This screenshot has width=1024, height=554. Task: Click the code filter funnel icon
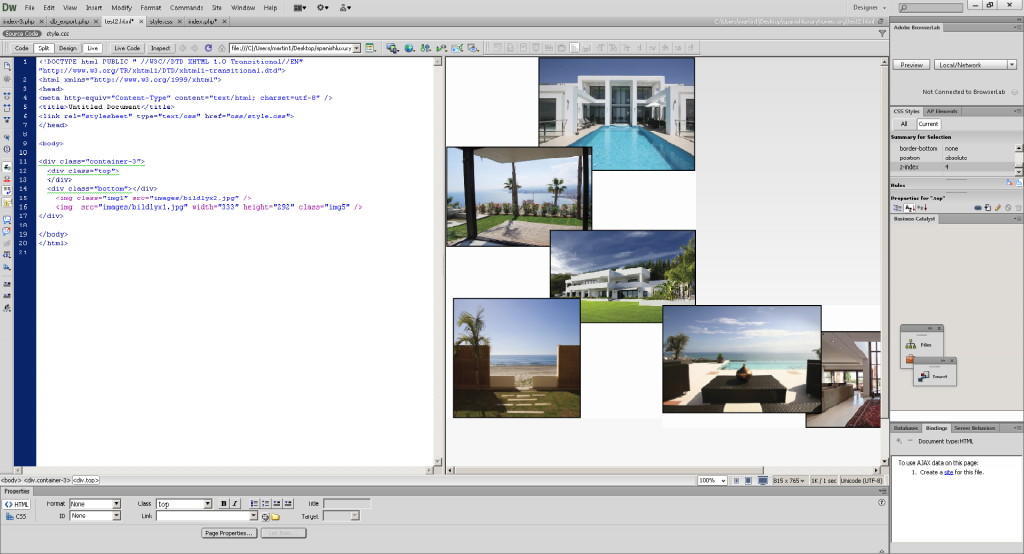882,33
